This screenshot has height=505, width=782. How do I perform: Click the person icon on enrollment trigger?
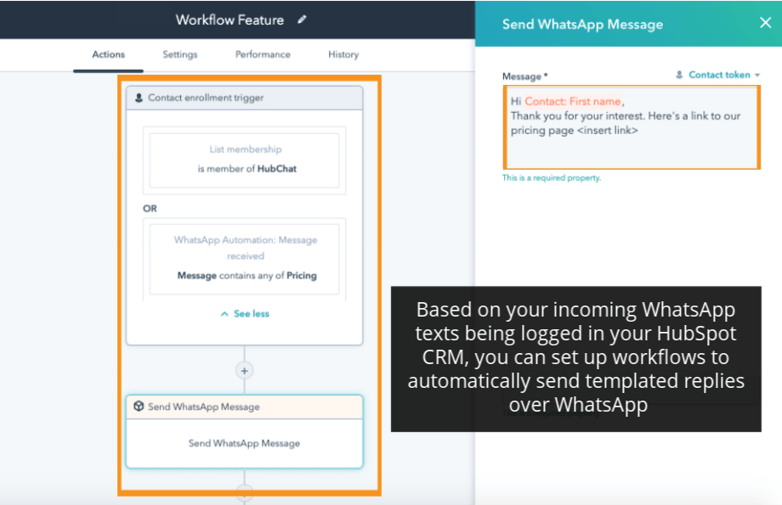(x=139, y=98)
